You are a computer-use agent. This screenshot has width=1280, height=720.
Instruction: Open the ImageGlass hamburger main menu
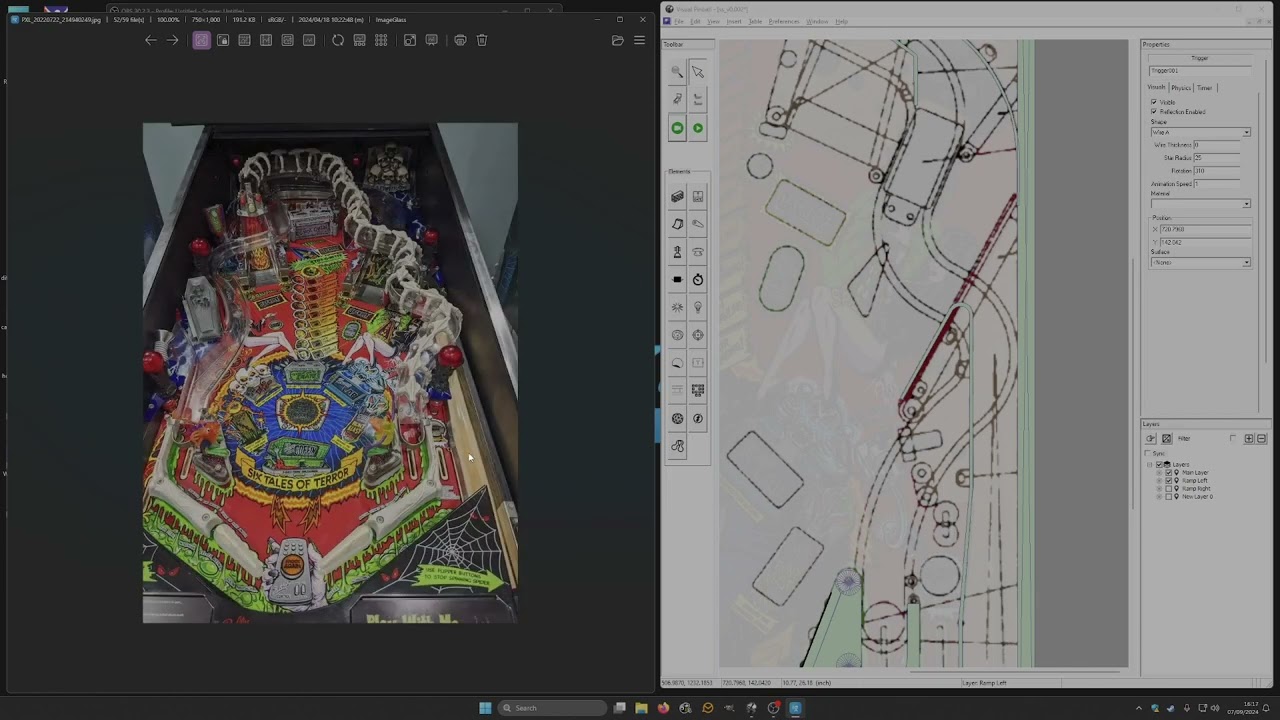click(x=639, y=40)
